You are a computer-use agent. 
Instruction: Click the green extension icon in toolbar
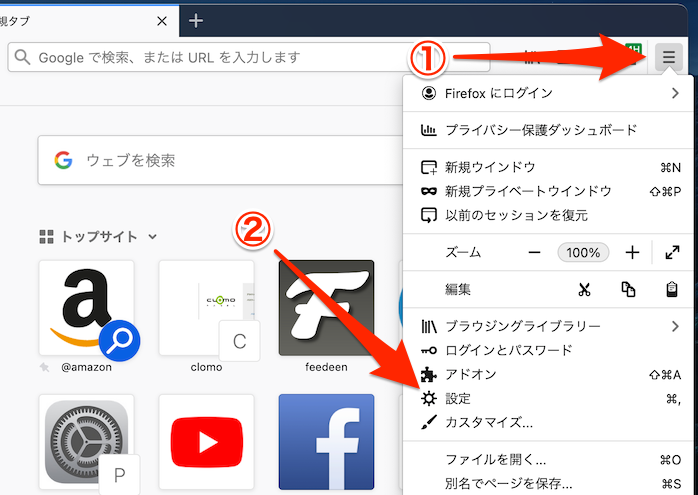pos(633,50)
